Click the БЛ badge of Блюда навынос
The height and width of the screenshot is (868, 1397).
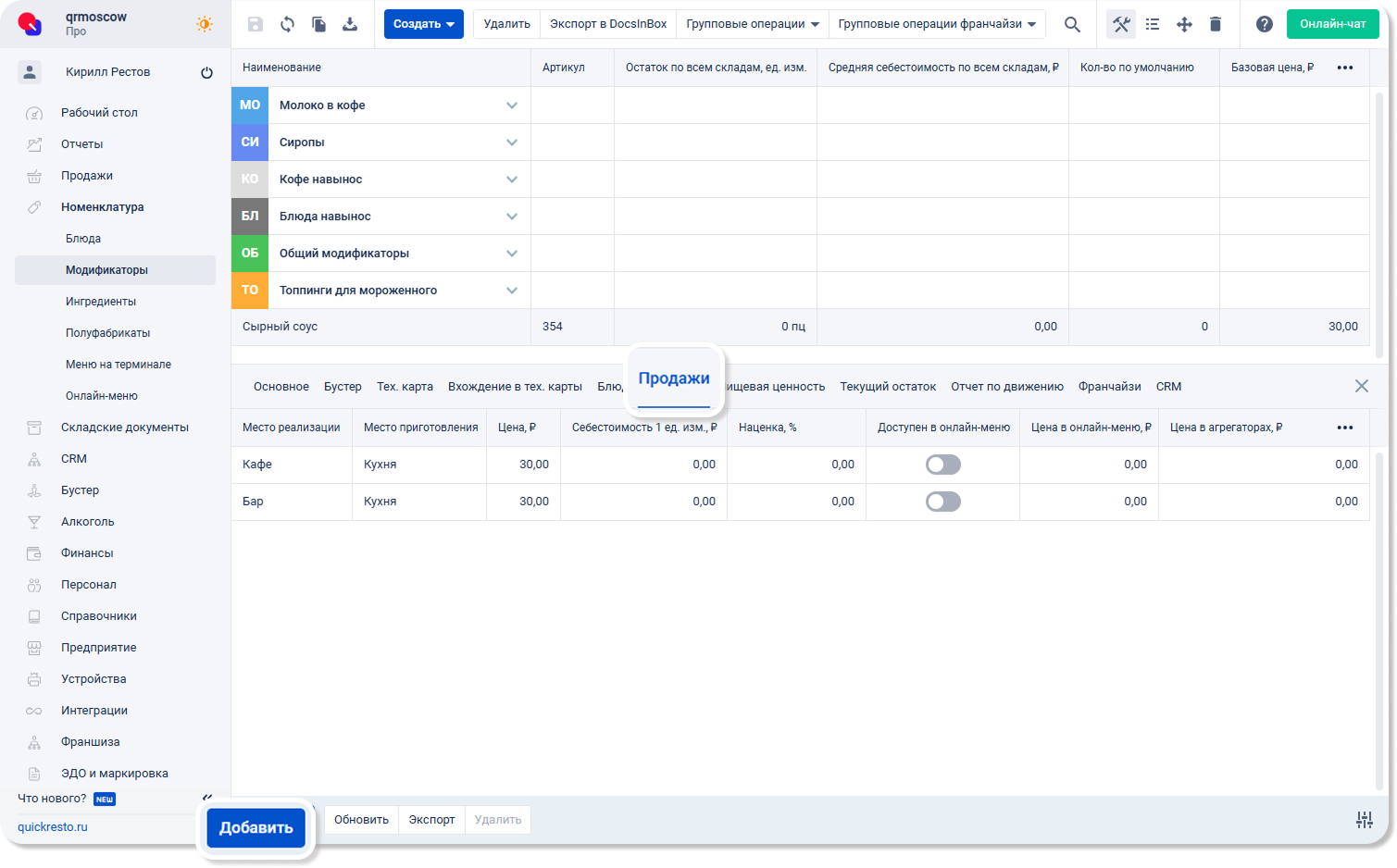250,217
